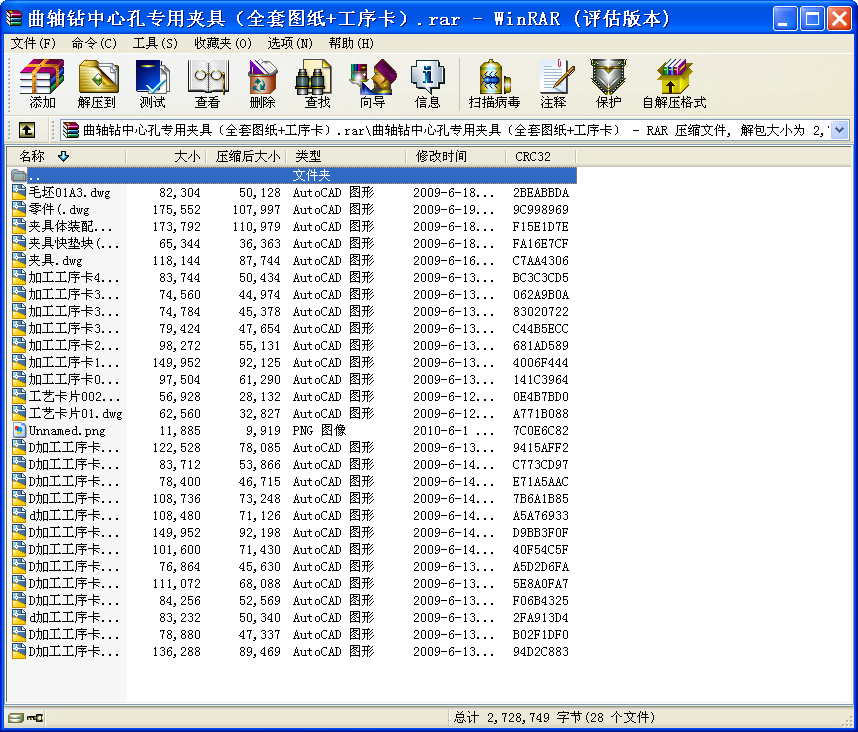
Task: Select the 夹具快垫块(... file row
Action: [293, 243]
